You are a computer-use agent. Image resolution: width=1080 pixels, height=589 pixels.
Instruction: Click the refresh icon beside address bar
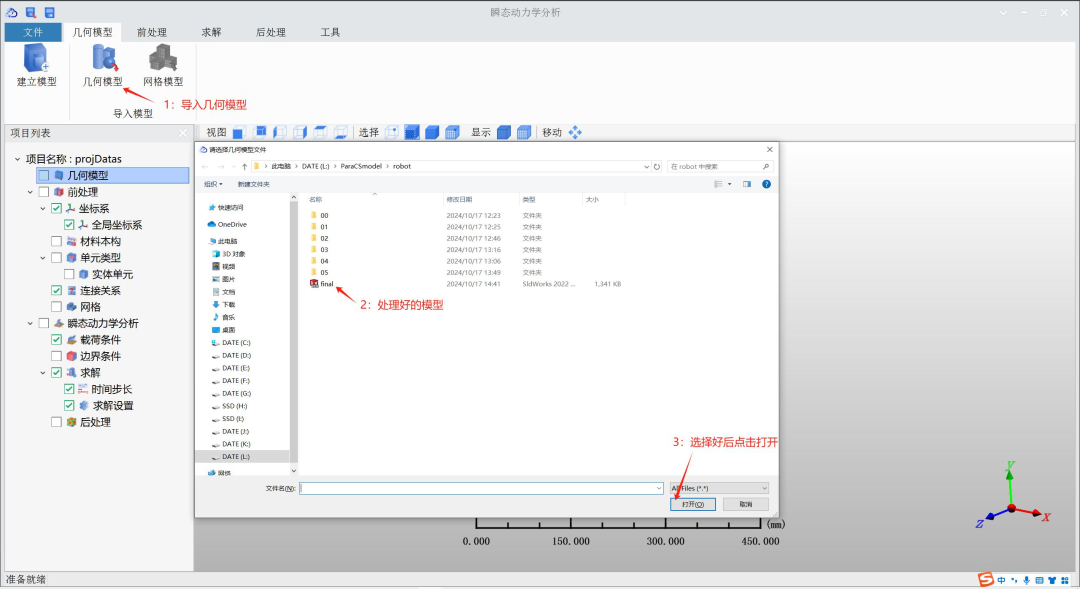point(657,167)
